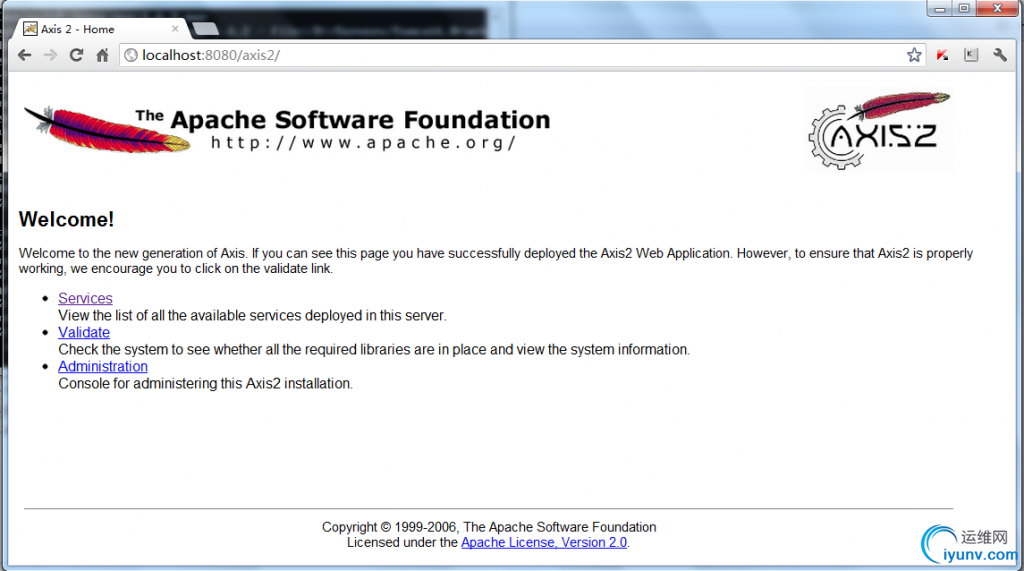Click the Apache Software Foundation feather logo

point(287,129)
